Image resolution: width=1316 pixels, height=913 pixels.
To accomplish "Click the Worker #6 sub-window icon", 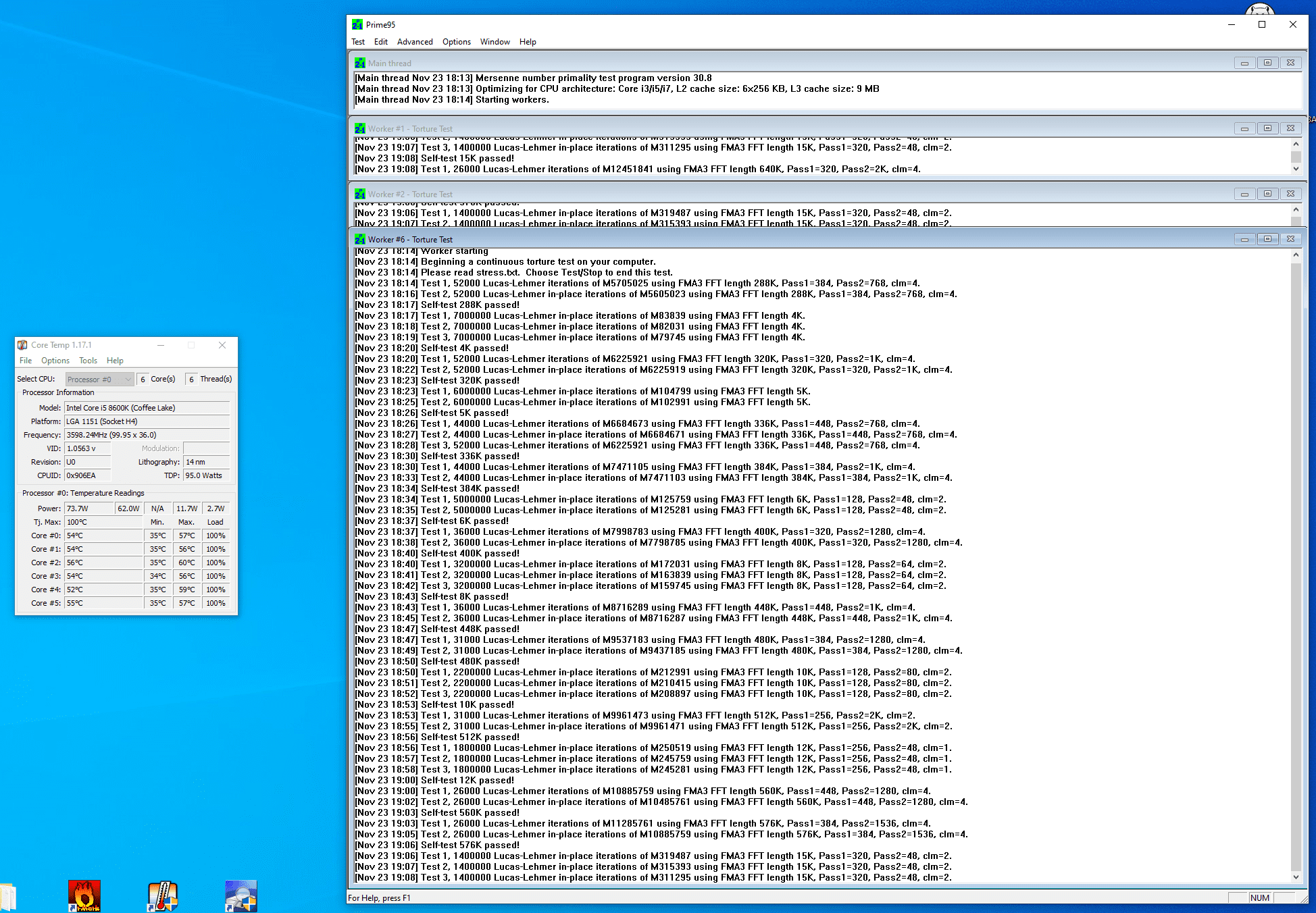I will (x=360, y=240).
